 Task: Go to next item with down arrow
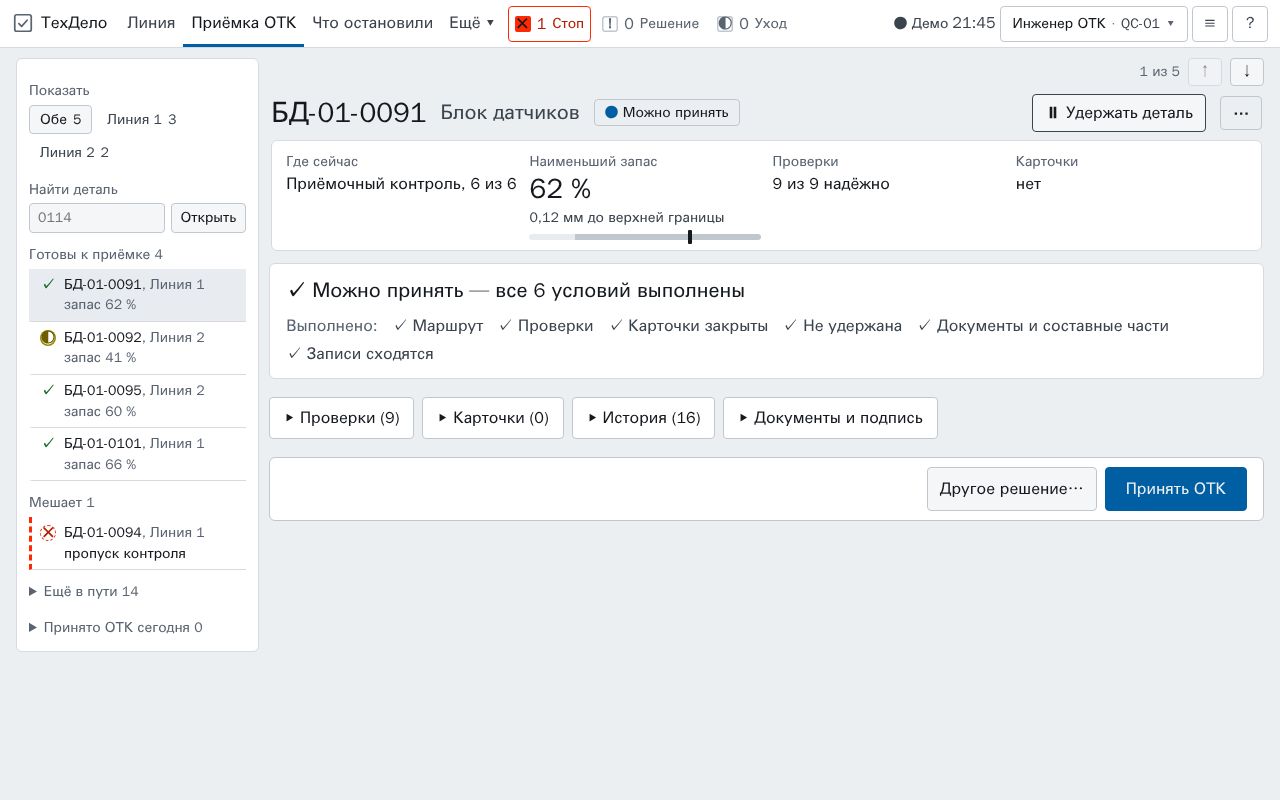pyautogui.click(x=1246, y=71)
